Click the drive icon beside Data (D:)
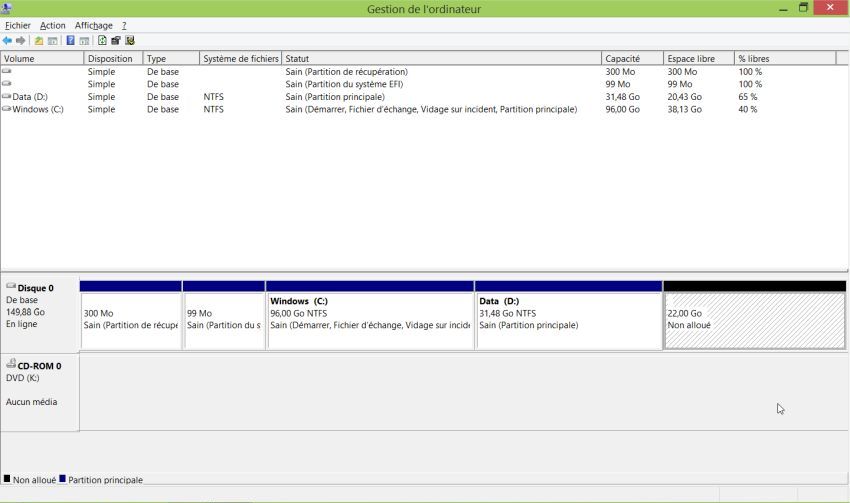The image size is (850, 503). 7,96
